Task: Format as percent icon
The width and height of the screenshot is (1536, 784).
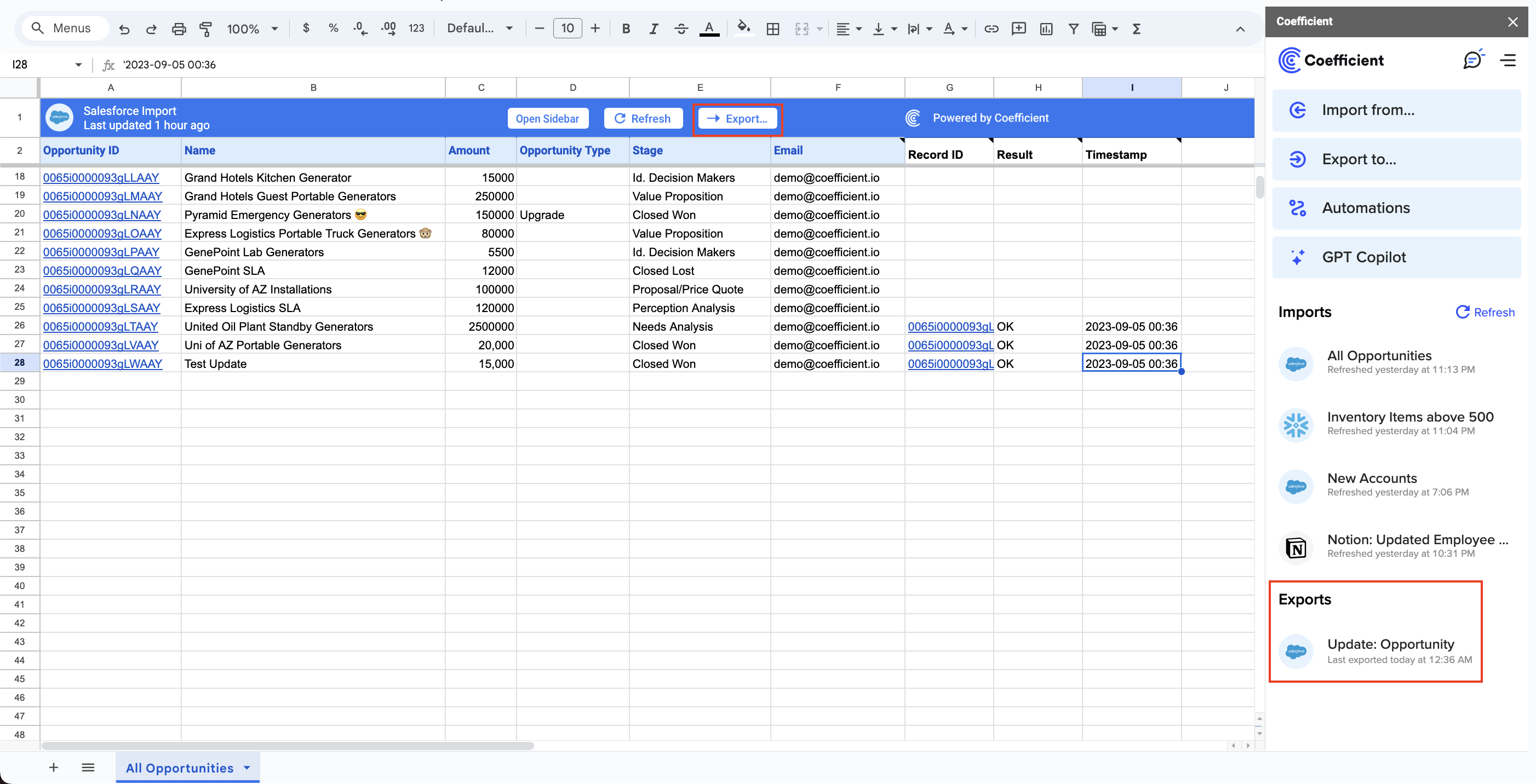Action: [333, 28]
